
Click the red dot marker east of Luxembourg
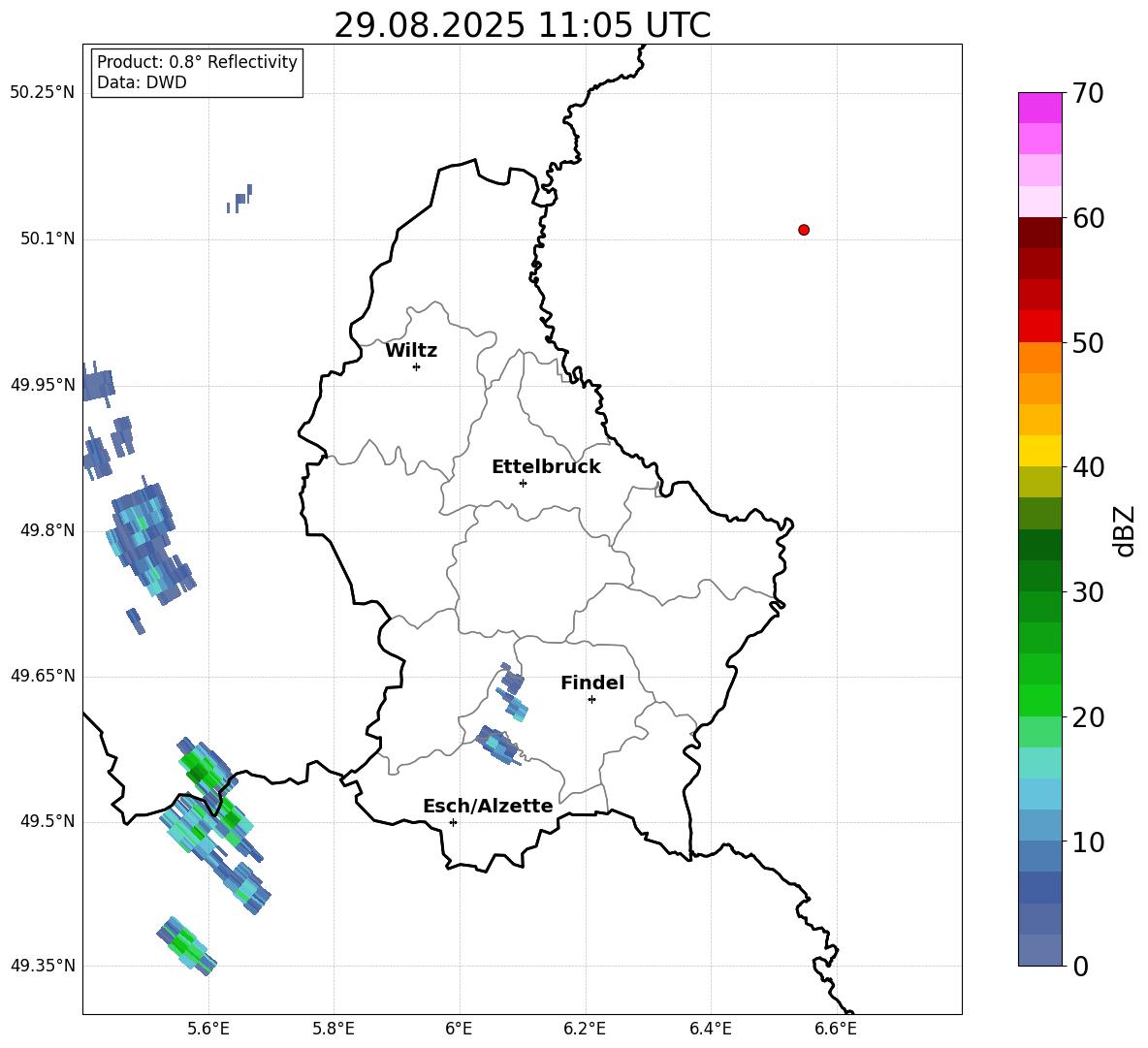804,230
